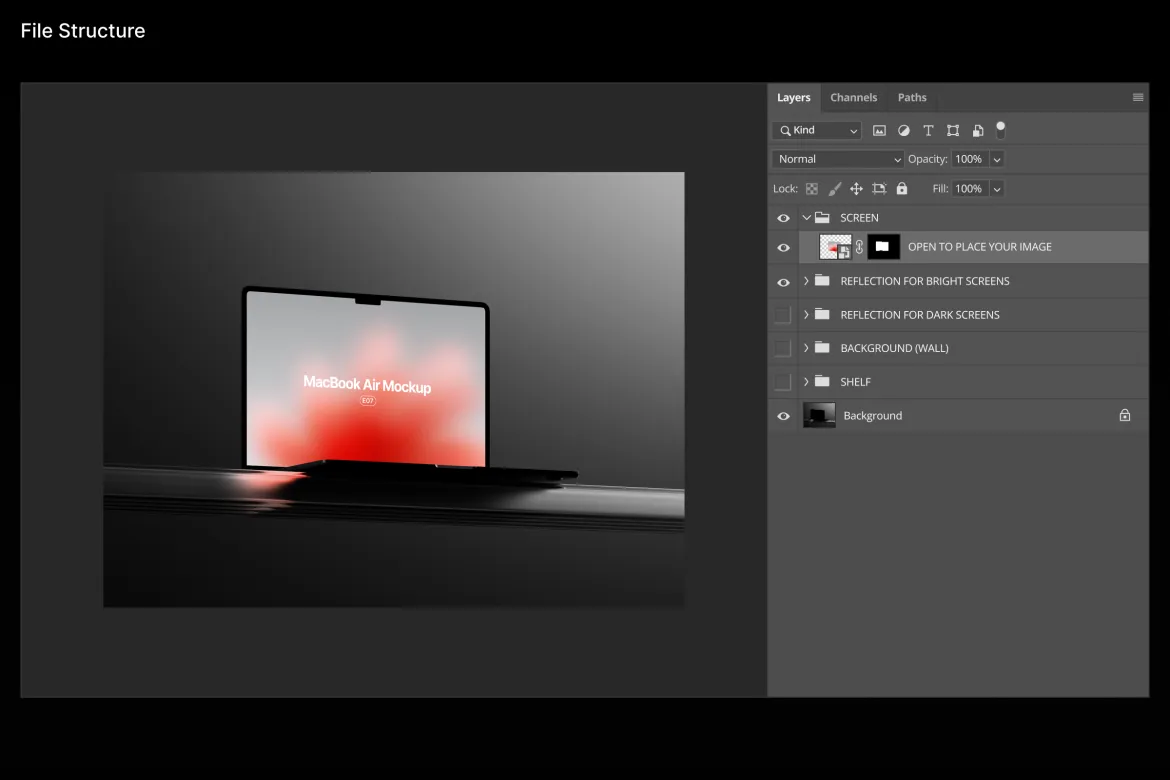Screen dimensions: 1170x780
Task: Expand the SHELF group
Action: click(x=806, y=381)
